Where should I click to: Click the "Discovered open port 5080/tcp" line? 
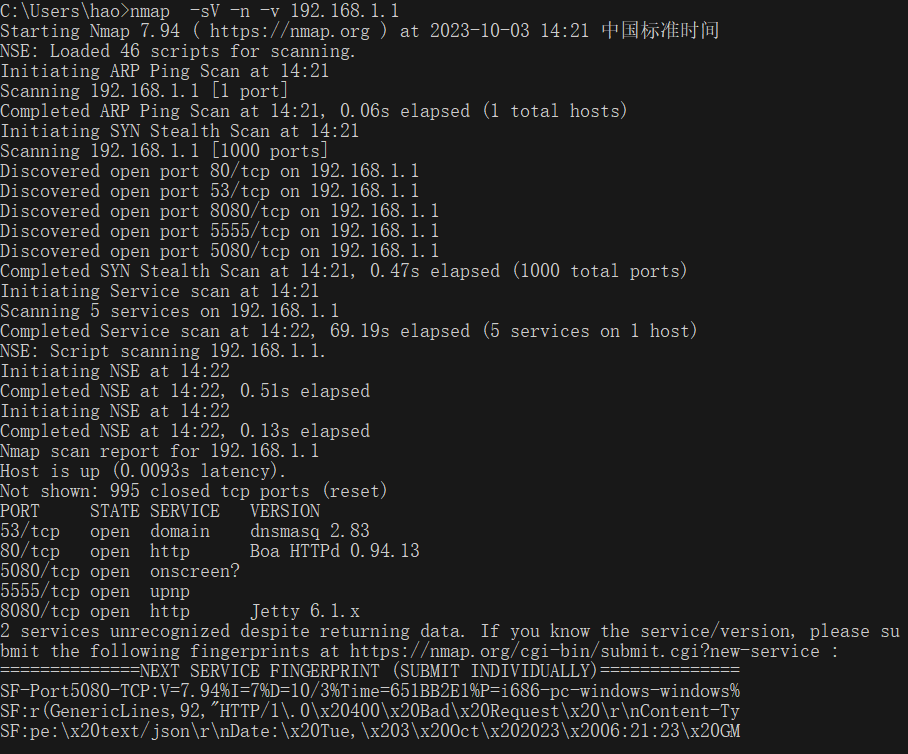(x=219, y=251)
